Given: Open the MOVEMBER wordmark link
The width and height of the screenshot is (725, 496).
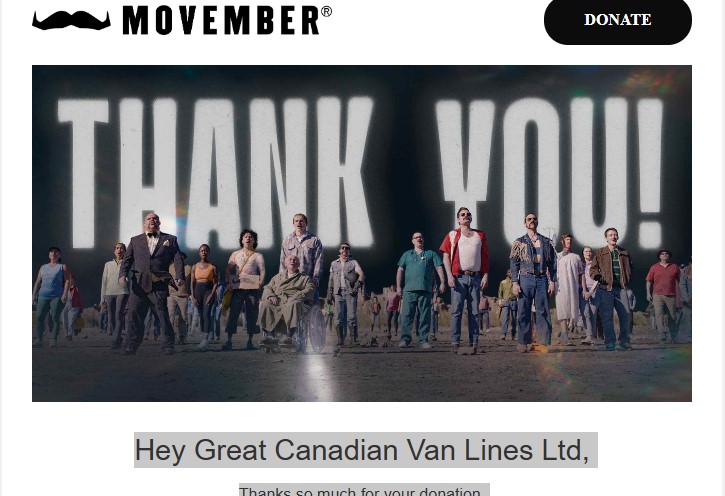Looking at the screenshot, I should 221,20.
